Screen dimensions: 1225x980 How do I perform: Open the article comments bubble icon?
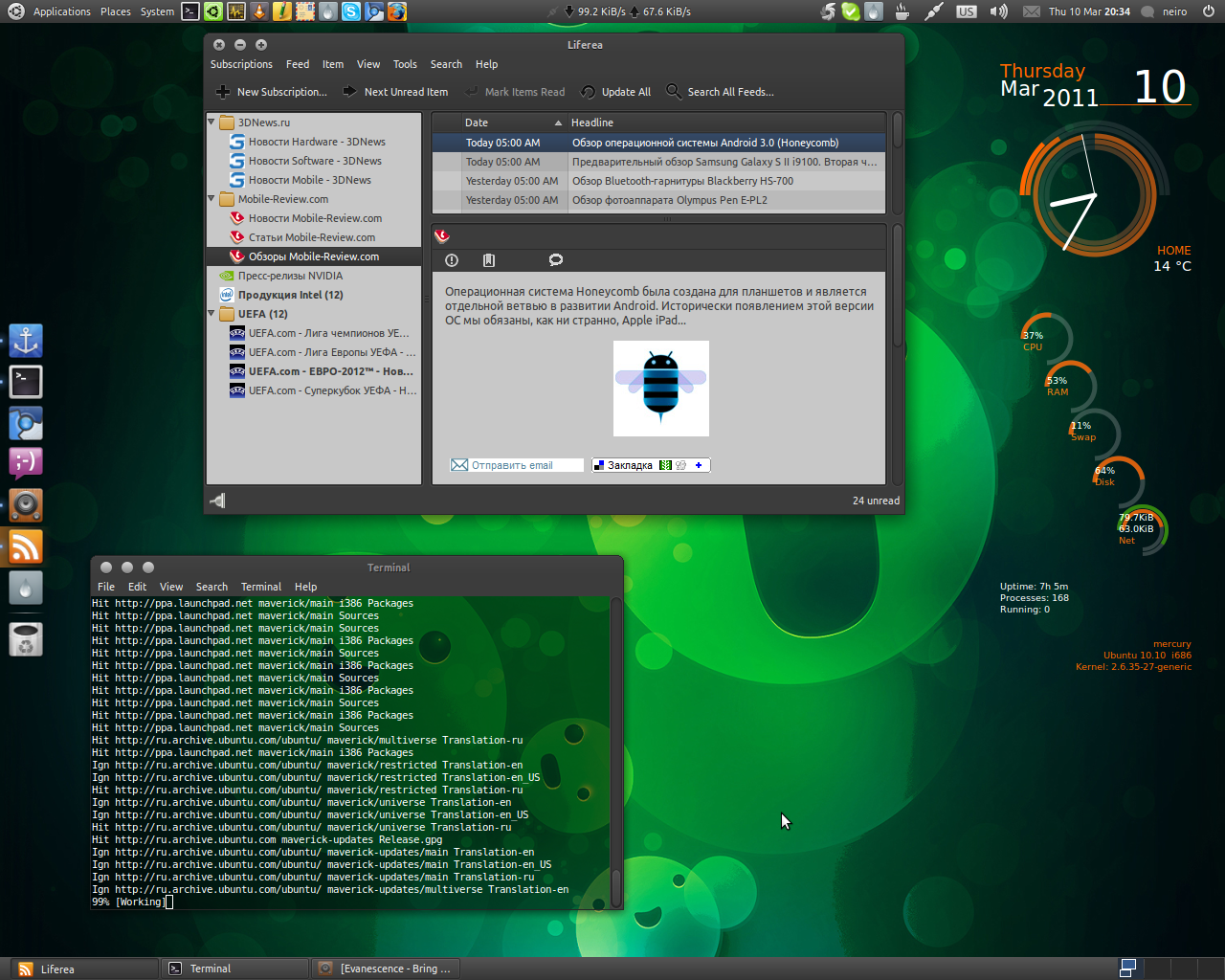(555, 260)
